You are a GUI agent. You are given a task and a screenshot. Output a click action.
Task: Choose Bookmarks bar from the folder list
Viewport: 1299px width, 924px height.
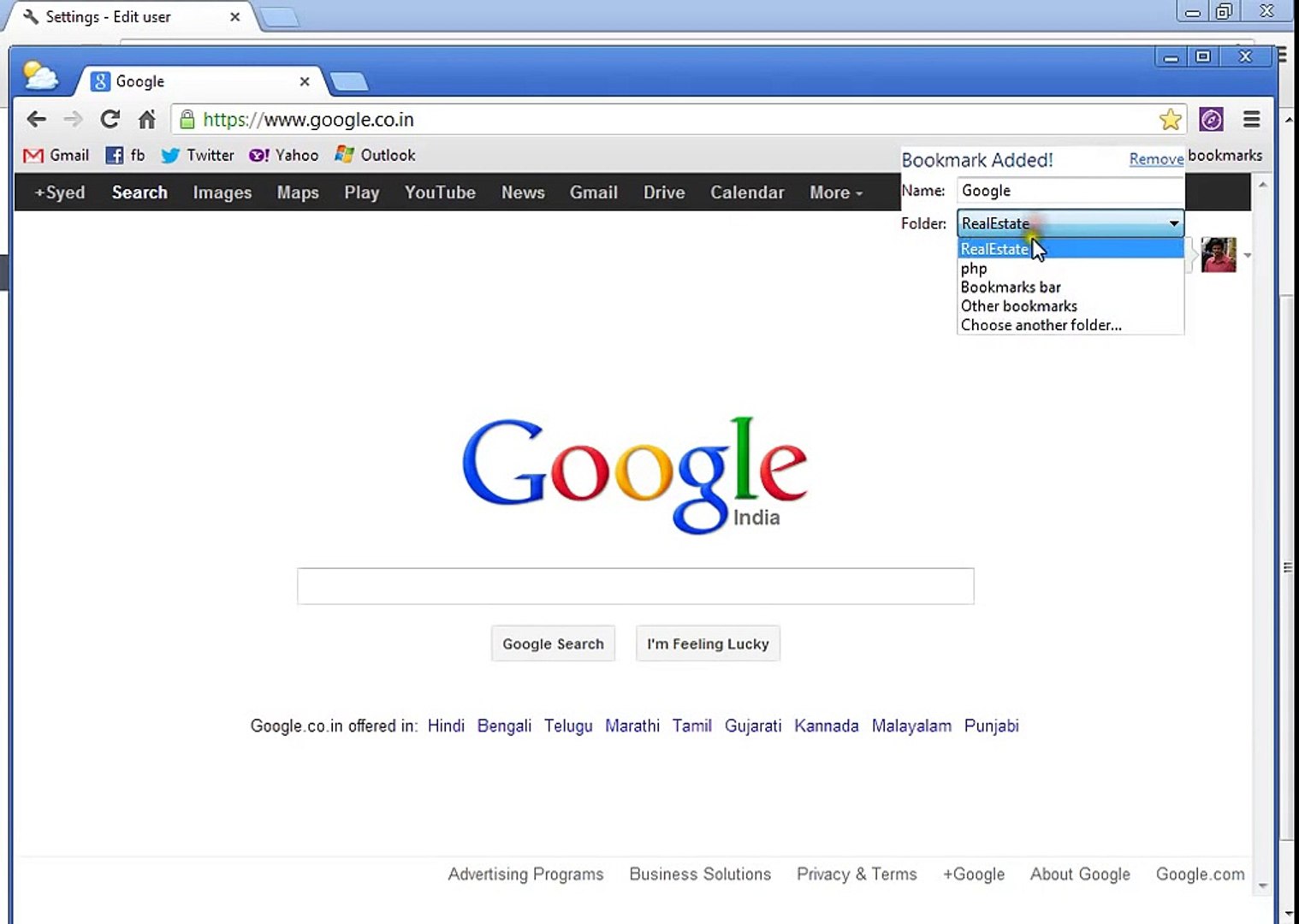(x=1071, y=287)
